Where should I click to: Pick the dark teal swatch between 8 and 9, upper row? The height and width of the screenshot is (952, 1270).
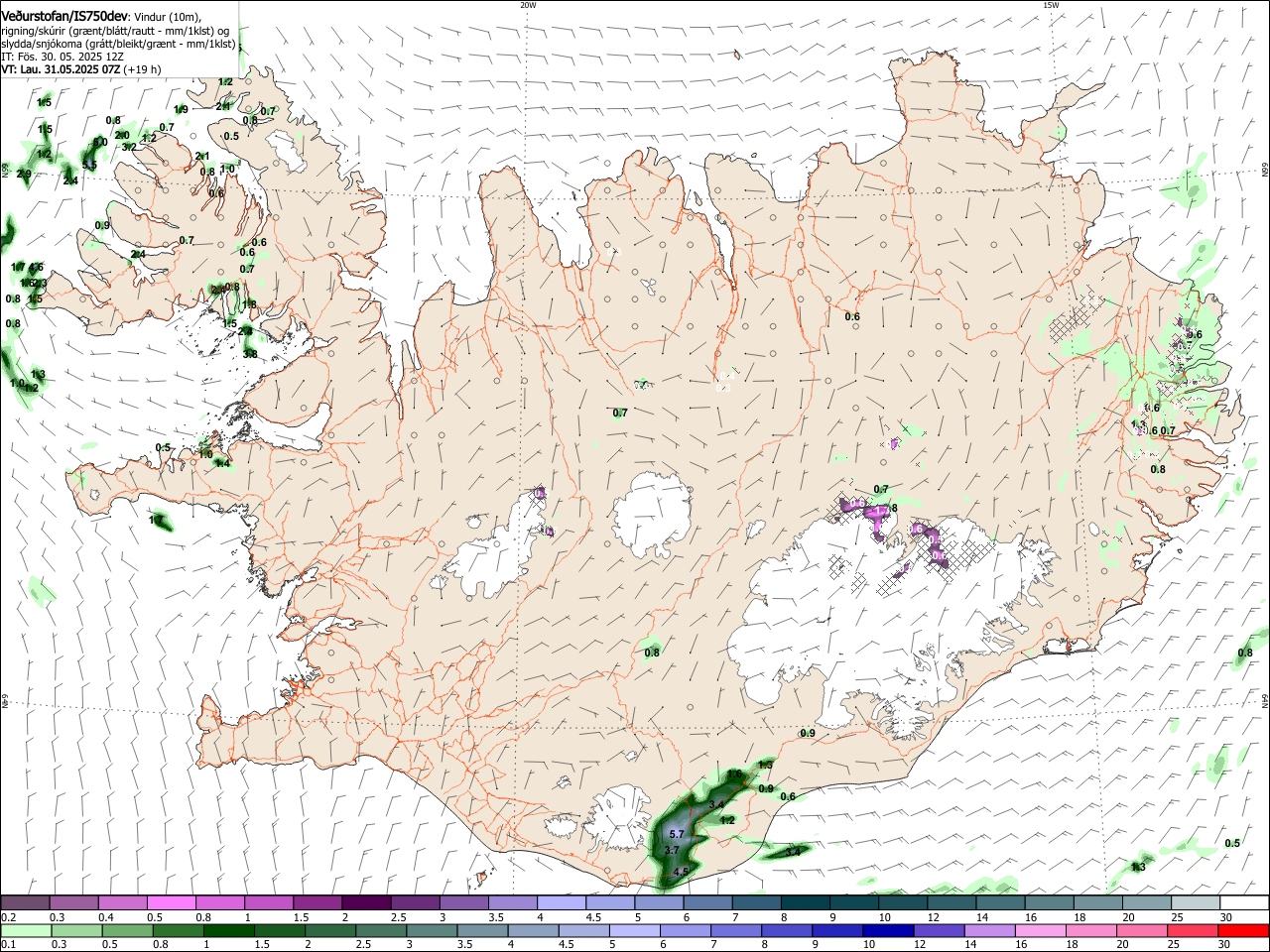pyautogui.click(x=804, y=903)
